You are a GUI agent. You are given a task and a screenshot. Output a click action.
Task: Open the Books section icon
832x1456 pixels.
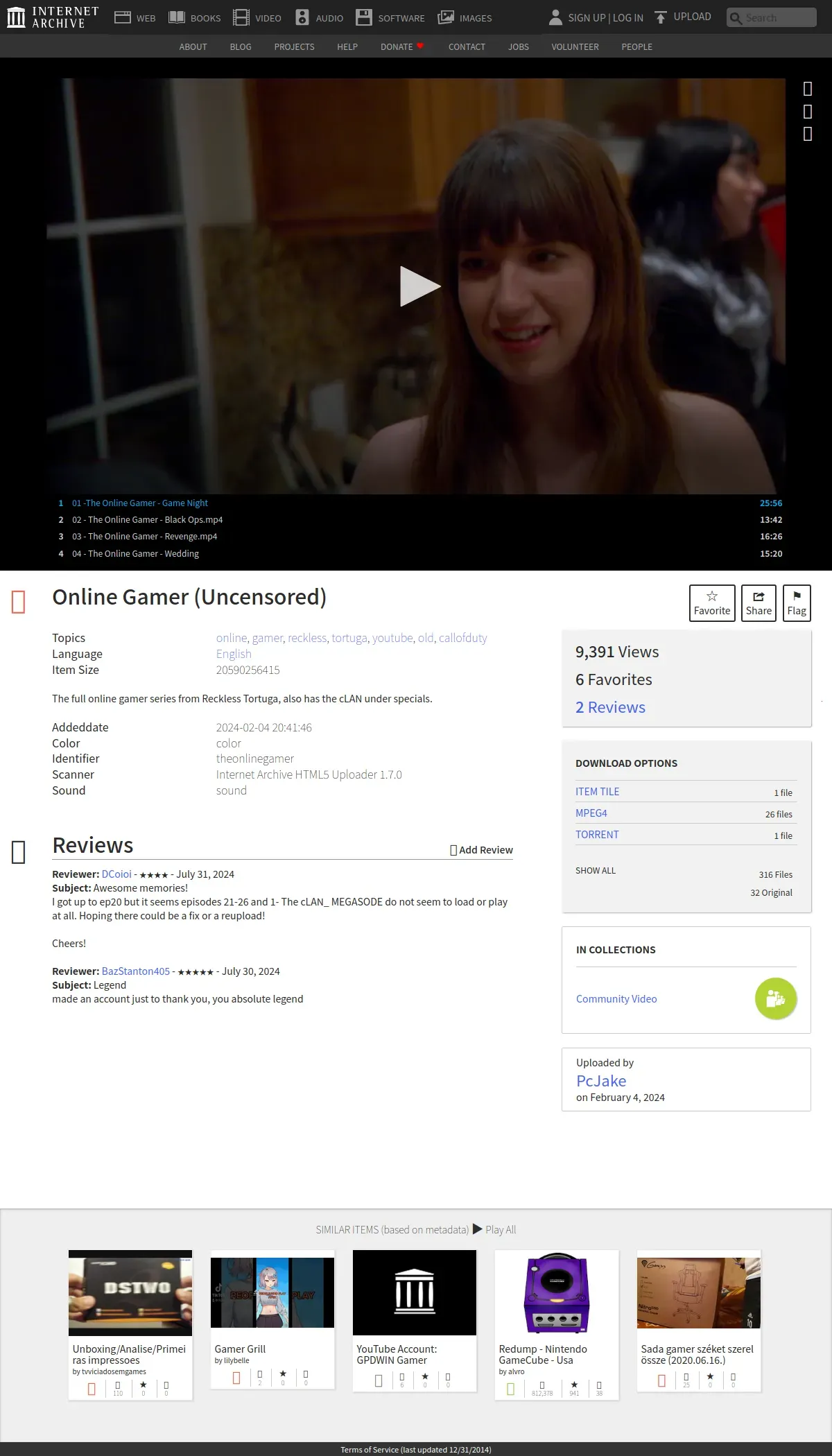177,17
